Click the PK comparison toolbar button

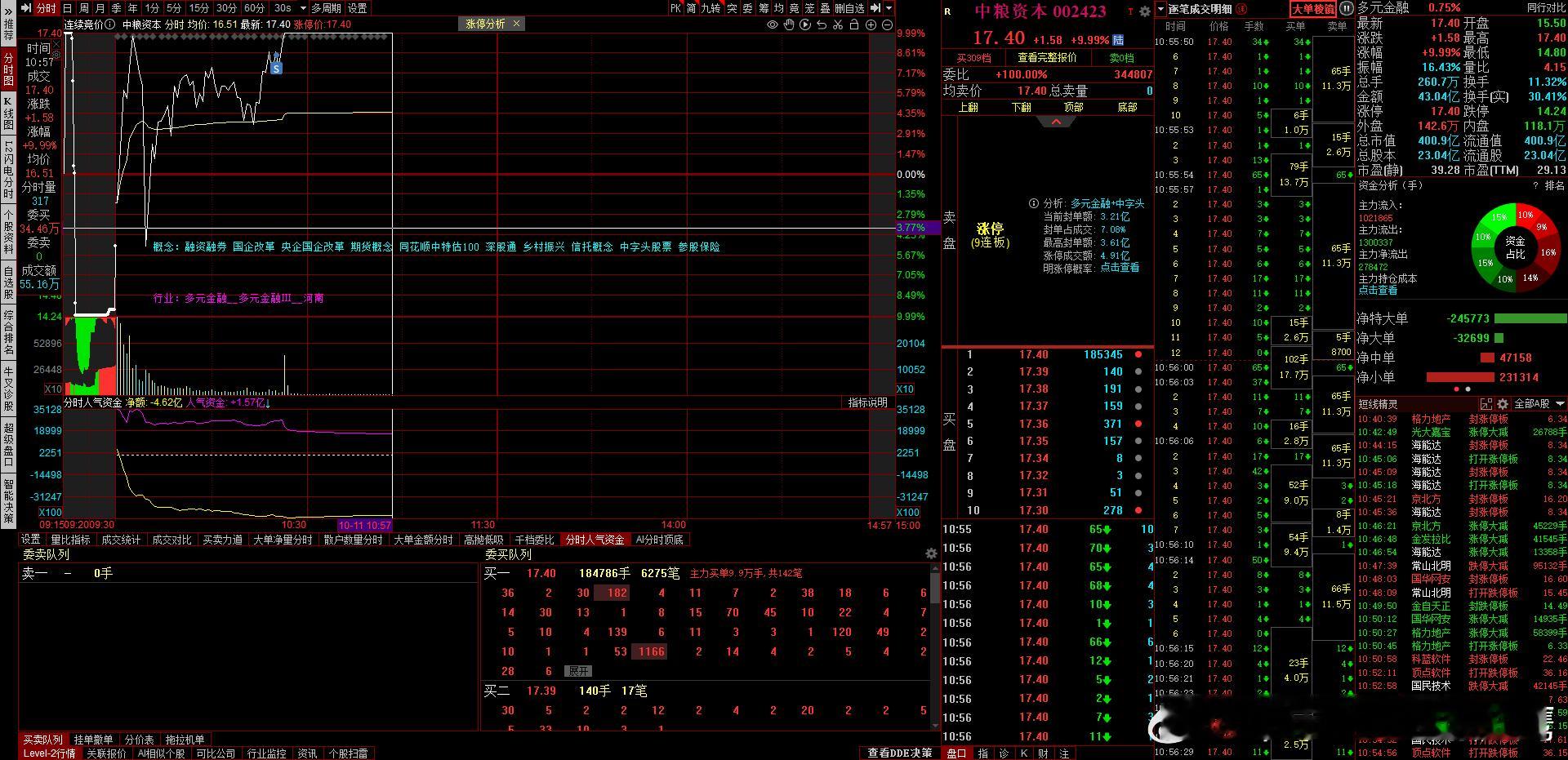click(675, 8)
